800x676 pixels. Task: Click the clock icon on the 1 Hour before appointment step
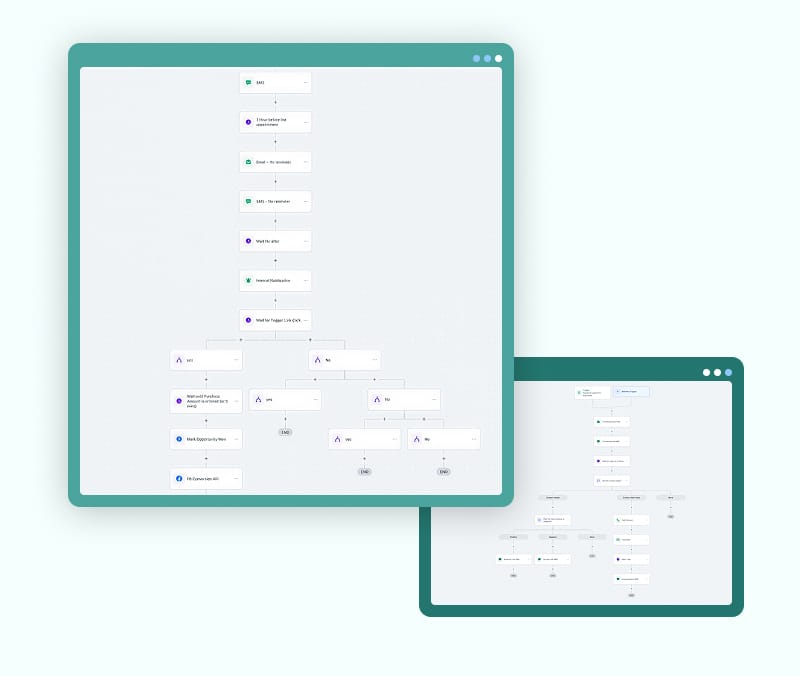(248, 122)
